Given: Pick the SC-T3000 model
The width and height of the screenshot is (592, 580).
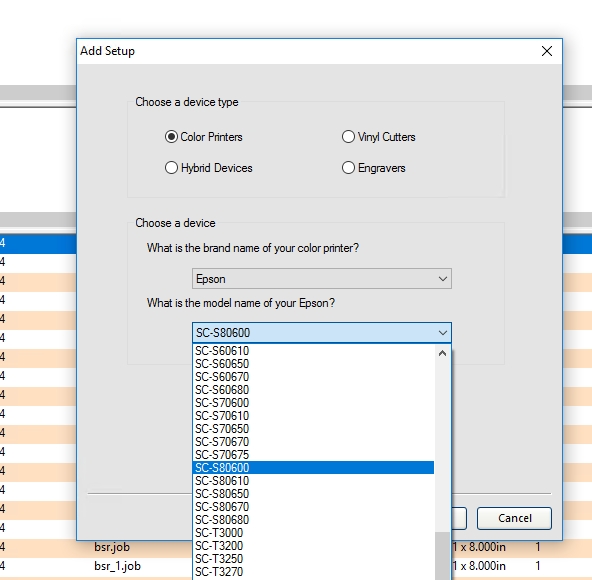Looking at the screenshot, I should pyautogui.click(x=313, y=533).
